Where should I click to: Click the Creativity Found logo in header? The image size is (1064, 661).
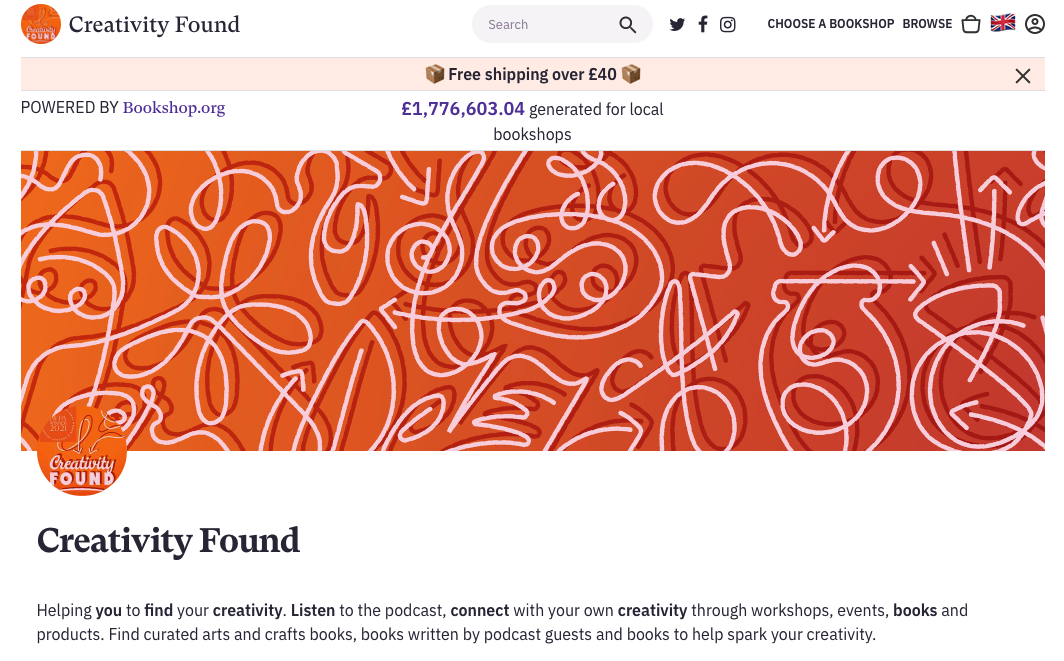[x=41, y=24]
